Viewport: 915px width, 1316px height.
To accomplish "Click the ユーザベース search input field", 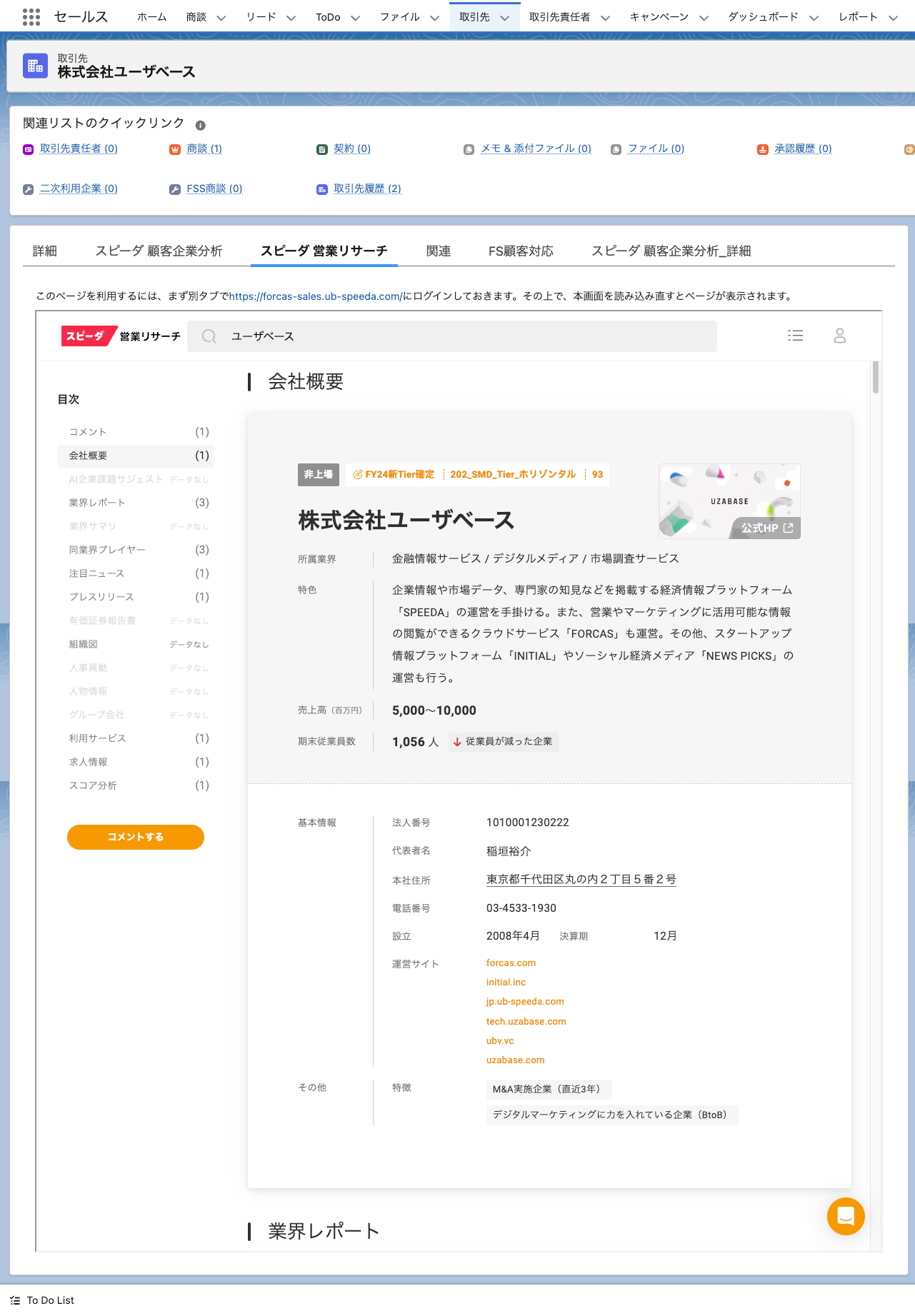I will pos(452,336).
